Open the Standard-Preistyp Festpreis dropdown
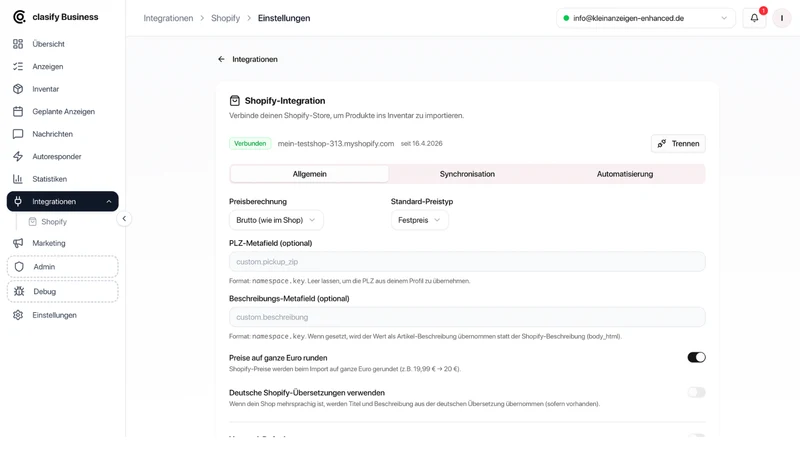This screenshot has height=450, width=800. coord(419,220)
